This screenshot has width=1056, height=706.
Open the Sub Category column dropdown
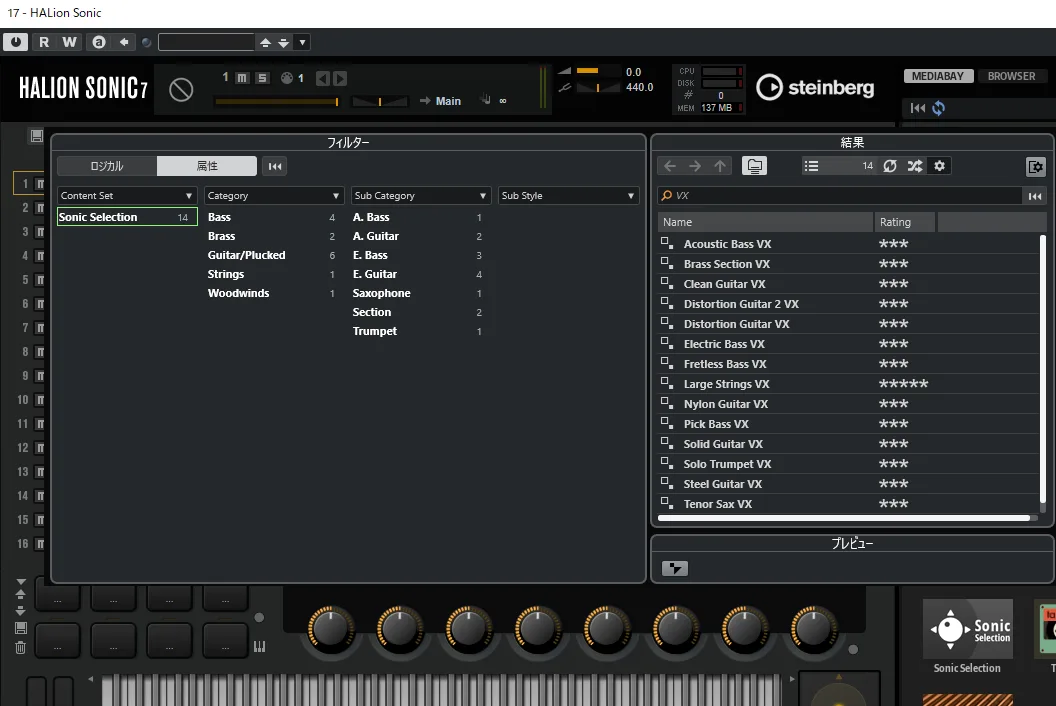(420, 195)
